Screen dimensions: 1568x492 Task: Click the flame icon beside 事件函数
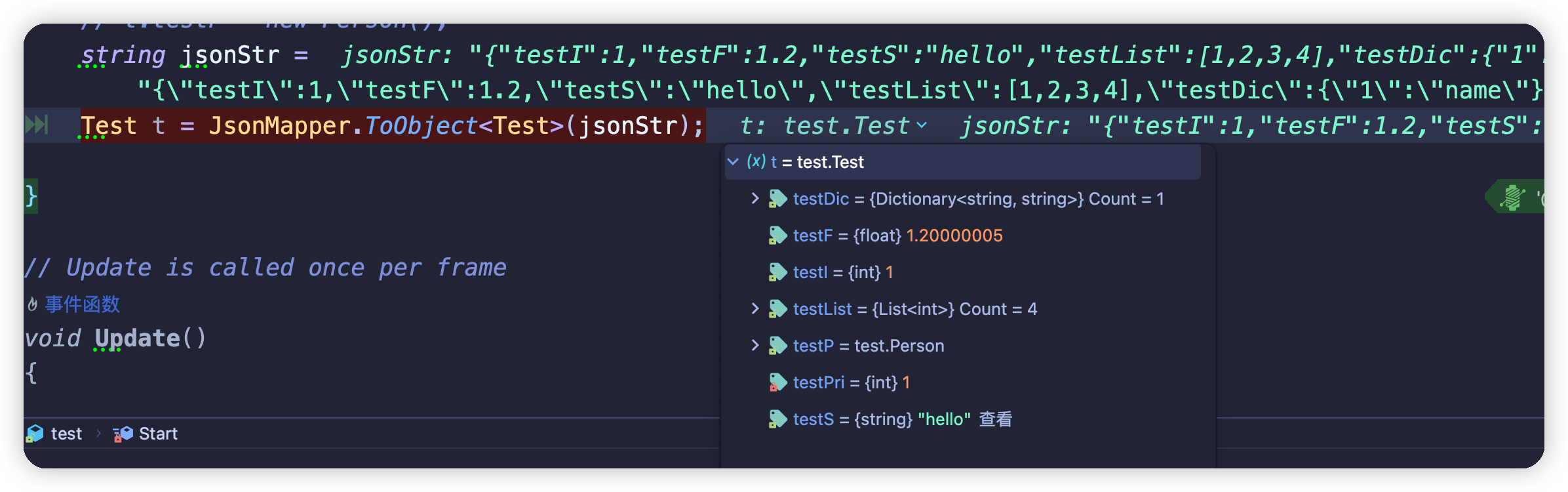click(x=32, y=304)
